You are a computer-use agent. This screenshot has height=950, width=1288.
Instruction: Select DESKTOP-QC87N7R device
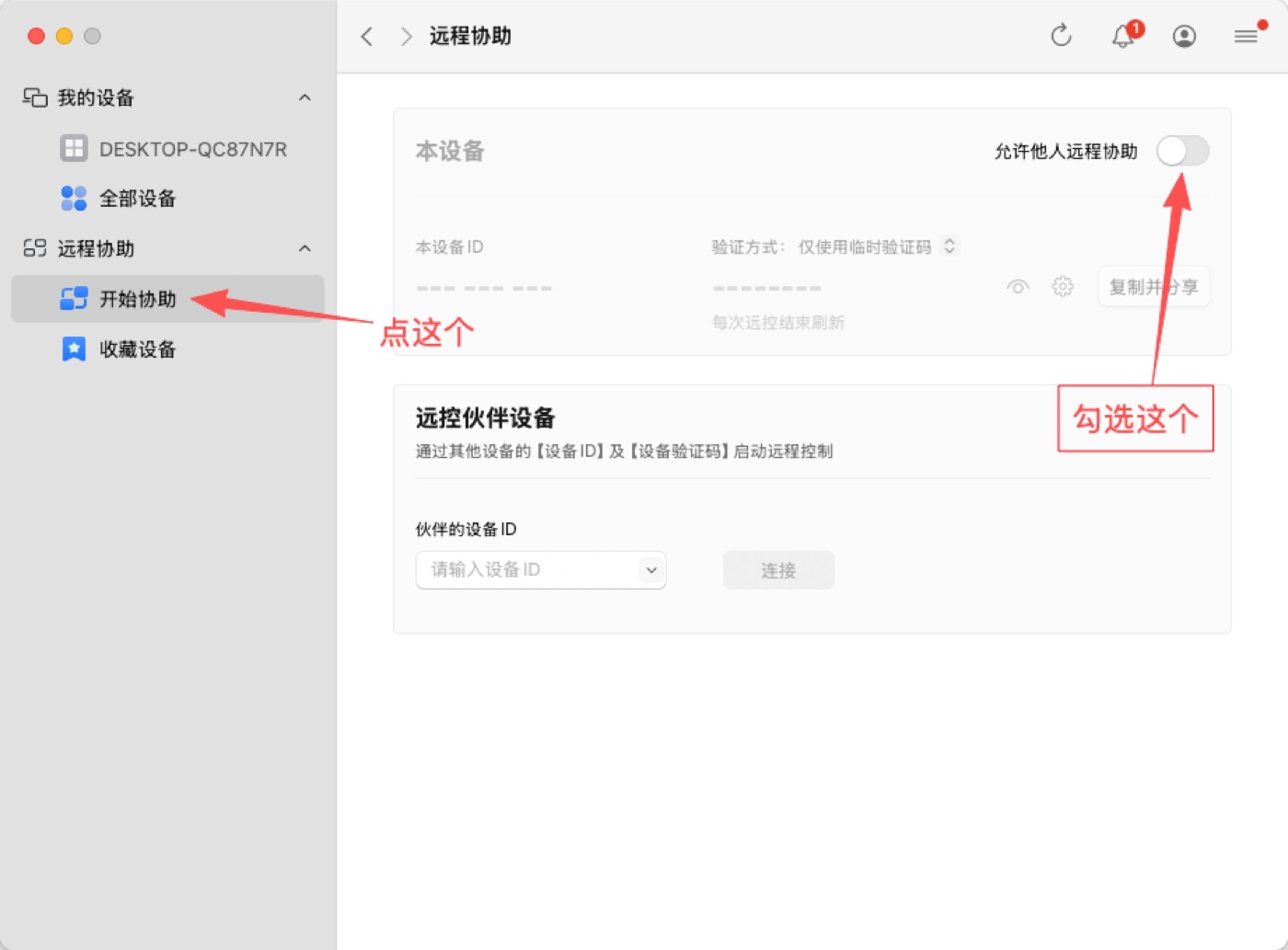coord(167,148)
